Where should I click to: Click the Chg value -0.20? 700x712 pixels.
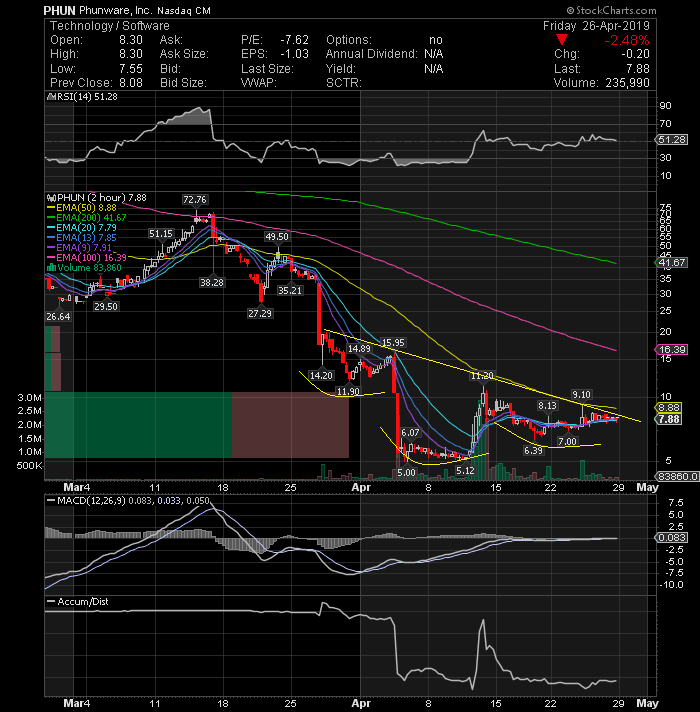click(636, 54)
